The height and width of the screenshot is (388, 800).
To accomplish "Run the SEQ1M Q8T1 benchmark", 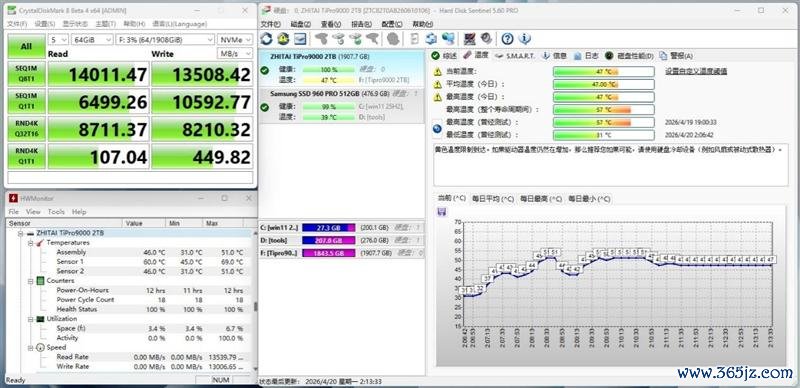I will point(26,74).
